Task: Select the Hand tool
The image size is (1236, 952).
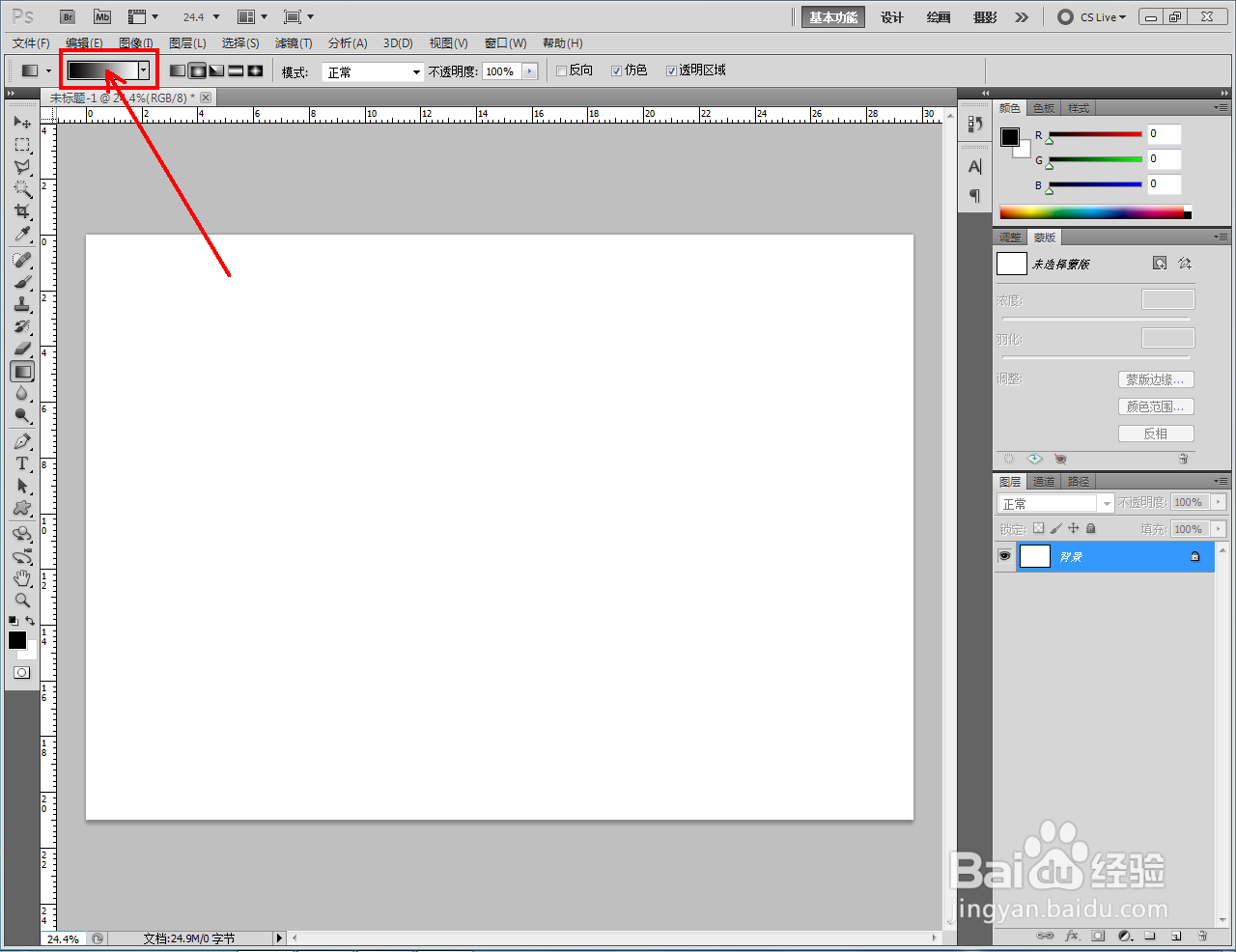Action: tap(22, 578)
